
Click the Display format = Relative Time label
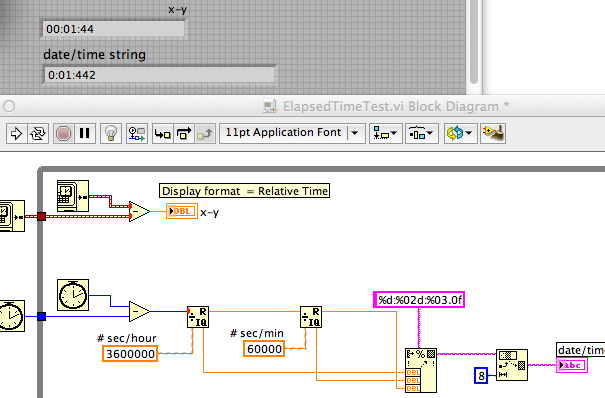[x=245, y=191]
